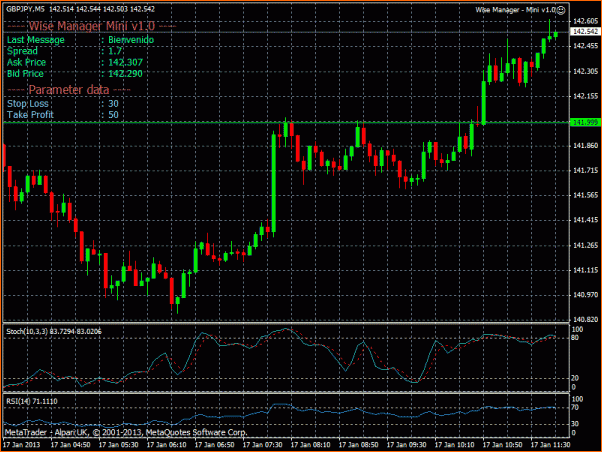Click the 'Last Message' label
Image resolution: width=602 pixels, height=452 pixels.
36,40
